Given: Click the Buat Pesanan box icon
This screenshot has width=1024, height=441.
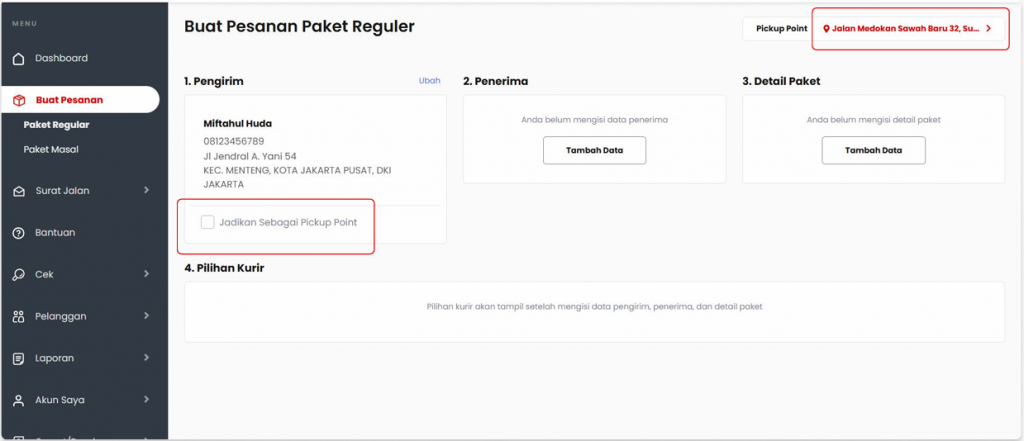Looking at the screenshot, I should (x=18, y=100).
